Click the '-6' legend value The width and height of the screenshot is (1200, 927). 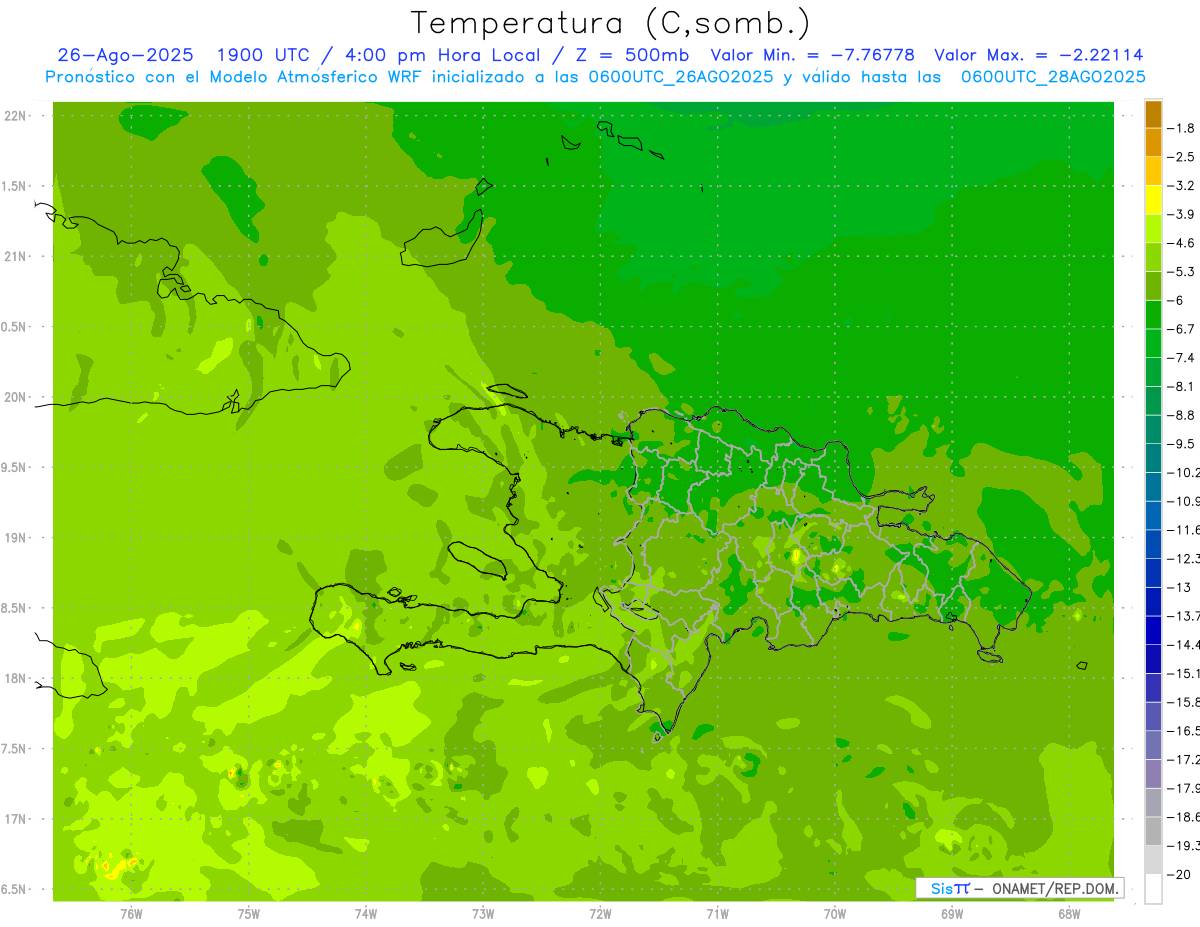[1177, 300]
